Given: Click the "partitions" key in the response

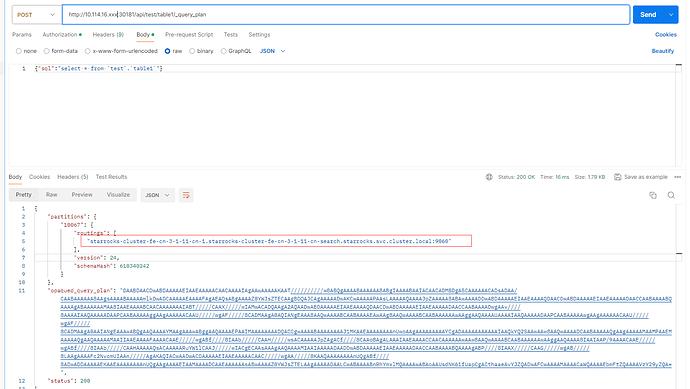Looking at the screenshot, I should click(66, 217).
